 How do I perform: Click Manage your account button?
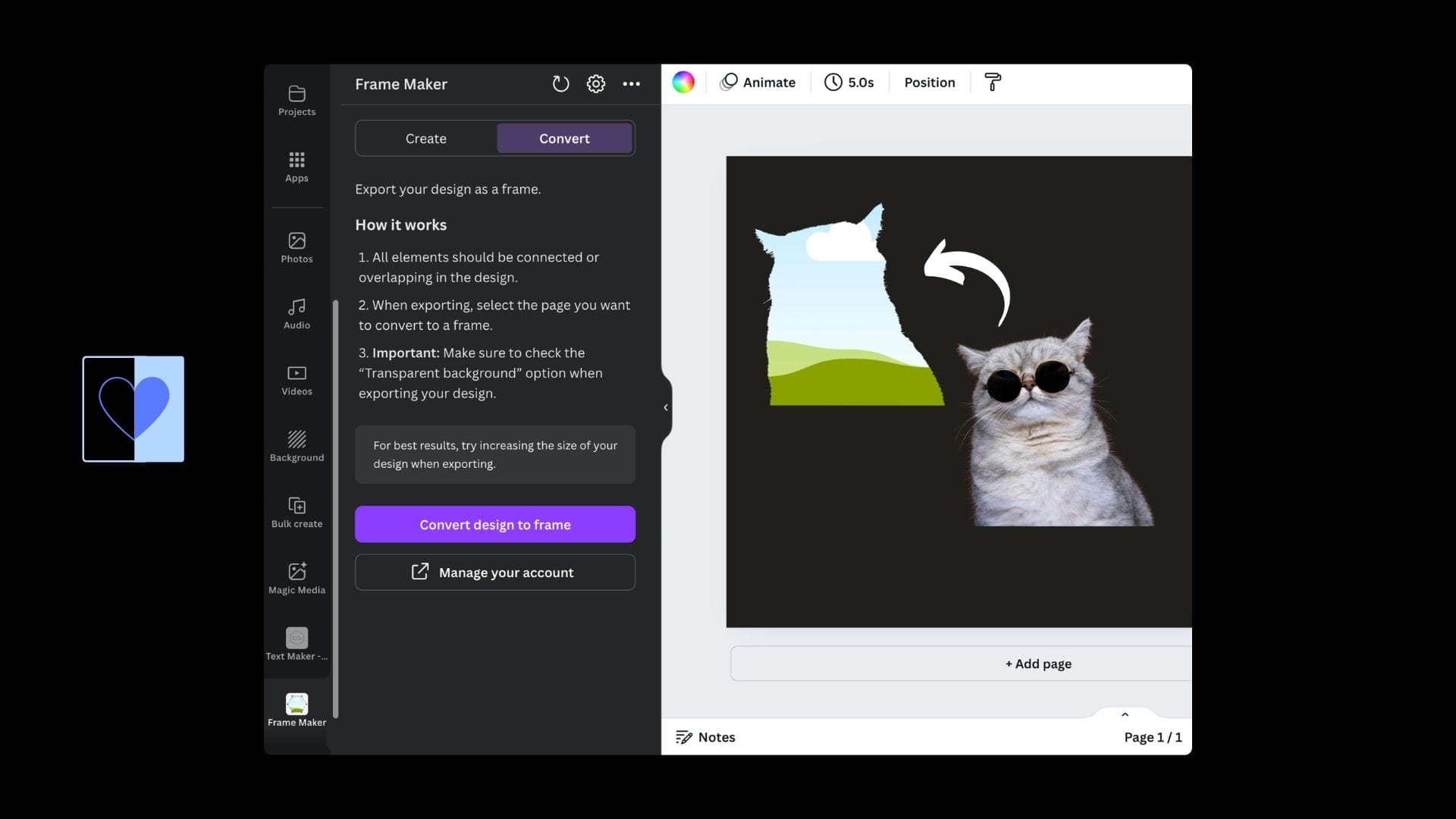[494, 571]
